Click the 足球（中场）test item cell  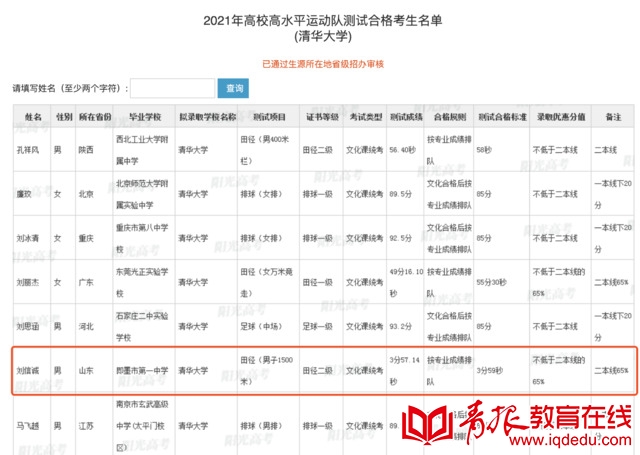(x=261, y=326)
